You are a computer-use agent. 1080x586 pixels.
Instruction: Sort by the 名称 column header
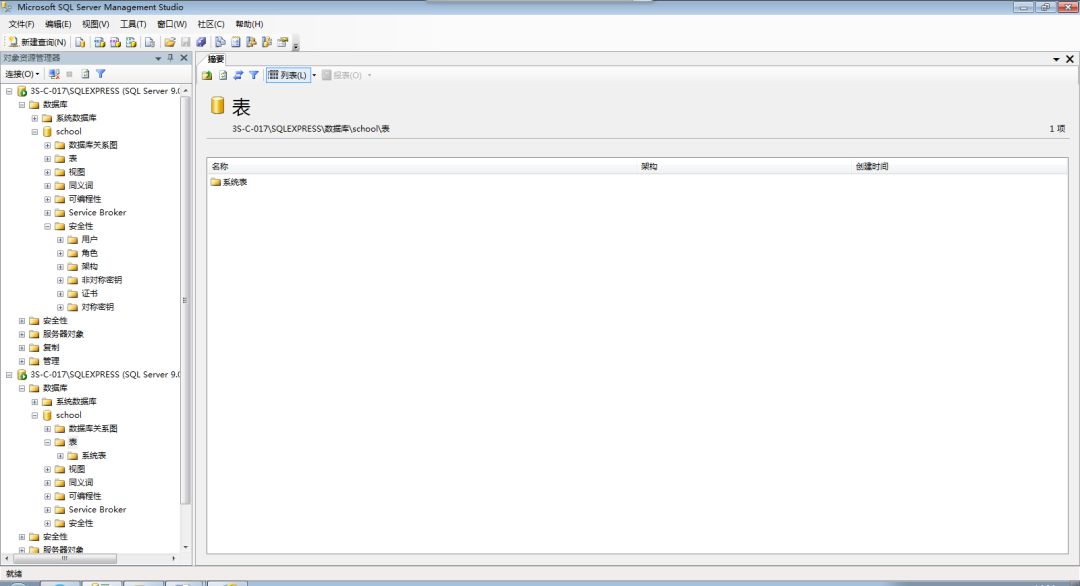pyautogui.click(x=422, y=166)
